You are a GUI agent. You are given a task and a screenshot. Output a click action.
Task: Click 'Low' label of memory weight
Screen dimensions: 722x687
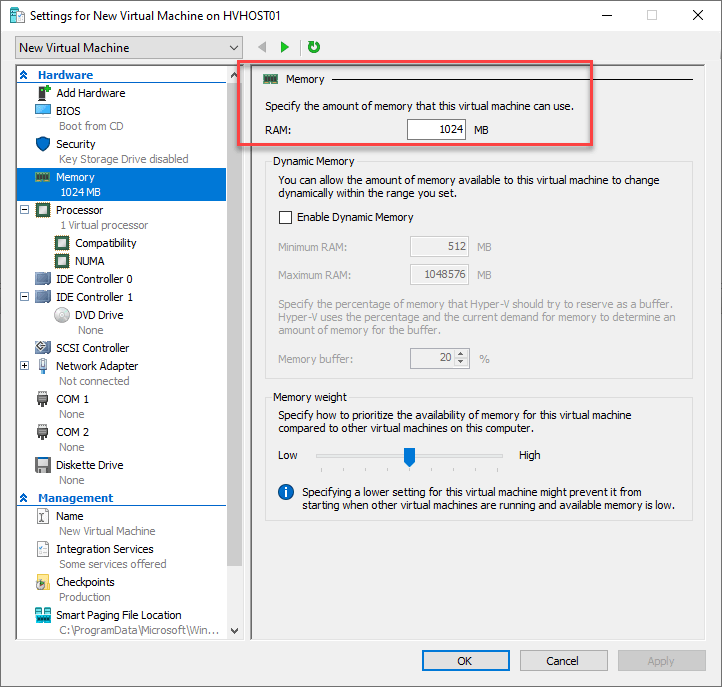(x=288, y=455)
